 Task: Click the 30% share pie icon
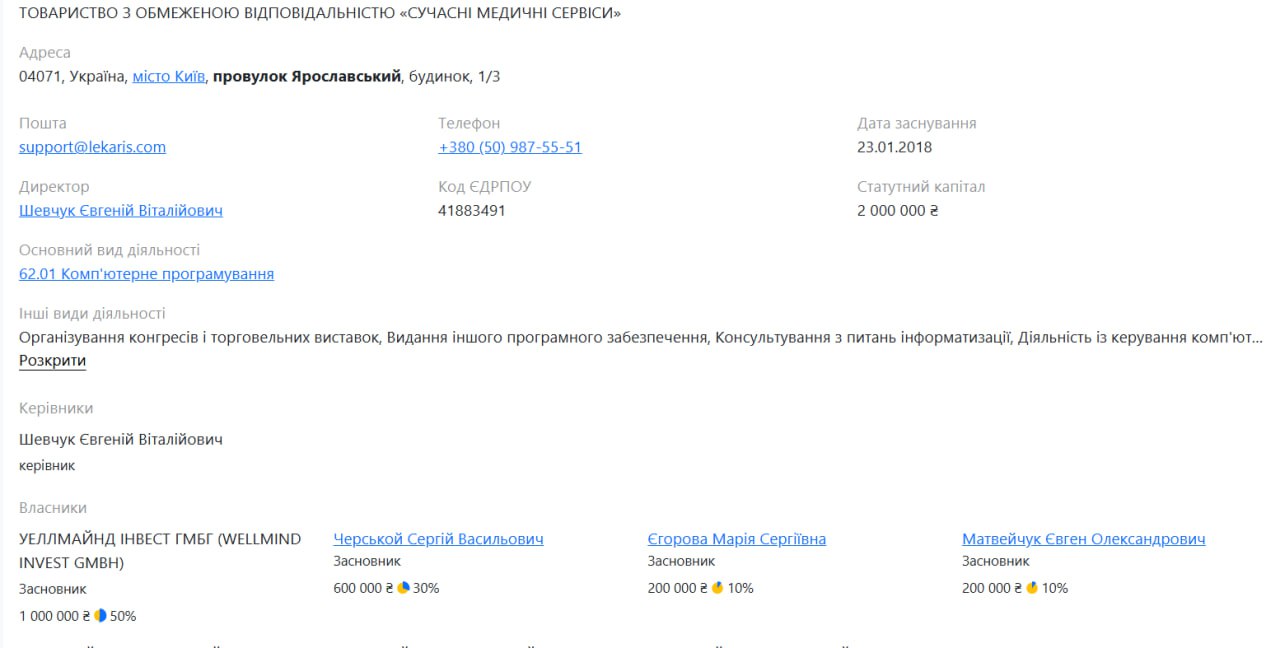tap(404, 588)
